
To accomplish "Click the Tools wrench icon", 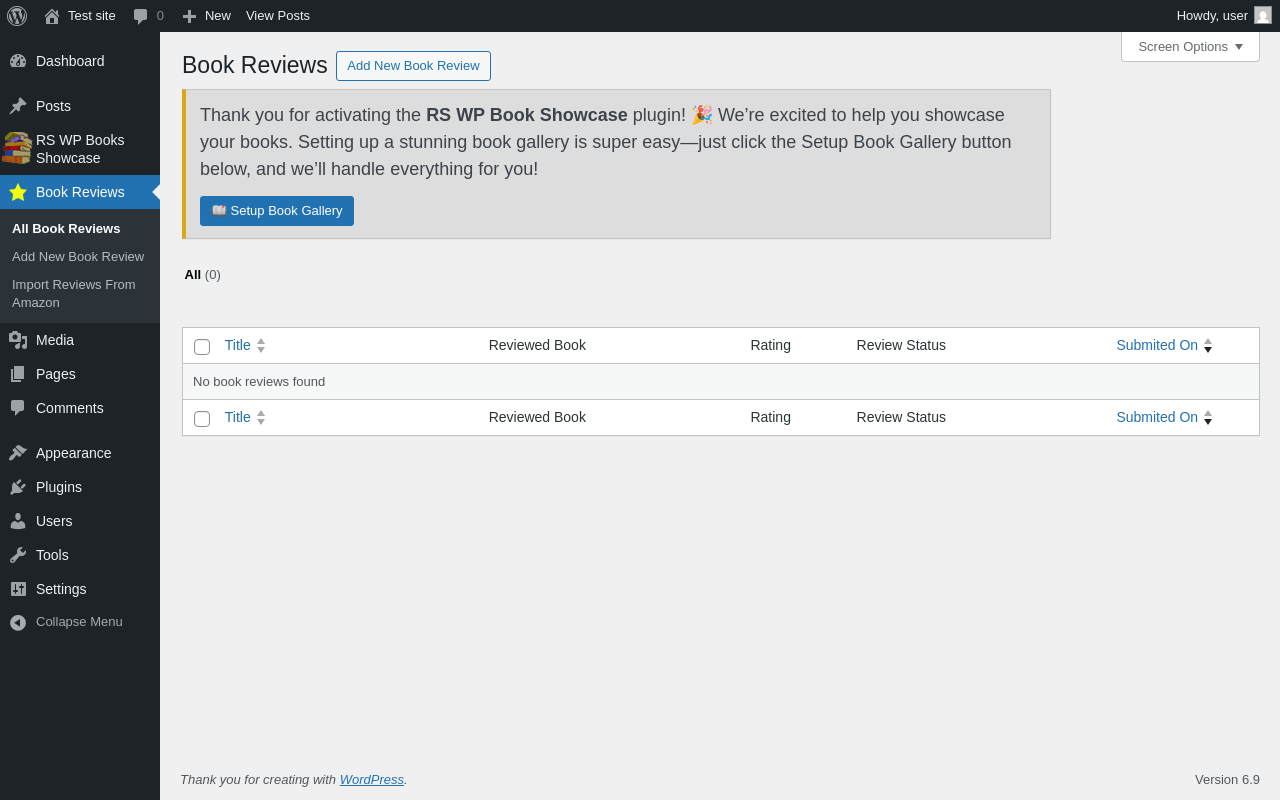I will [18, 555].
